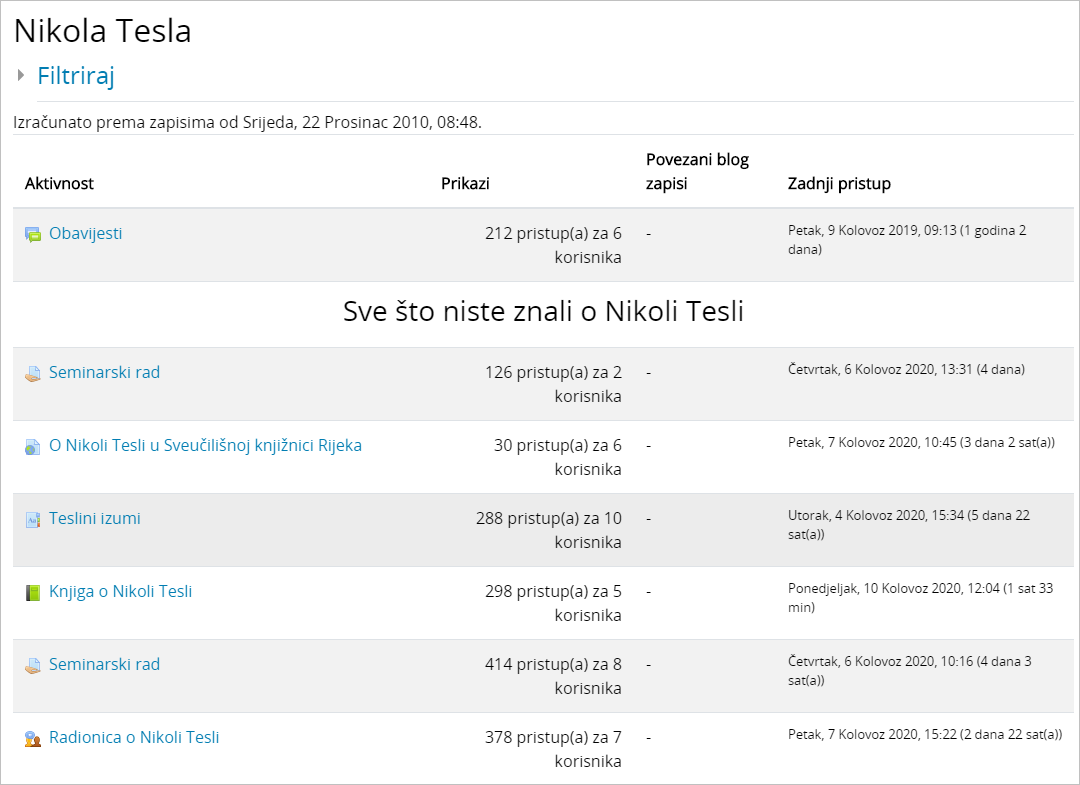The height and width of the screenshot is (785, 1080).
Task: Expand the Filtriraj section using its arrow
Action: pyautogui.click(x=21, y=75)
